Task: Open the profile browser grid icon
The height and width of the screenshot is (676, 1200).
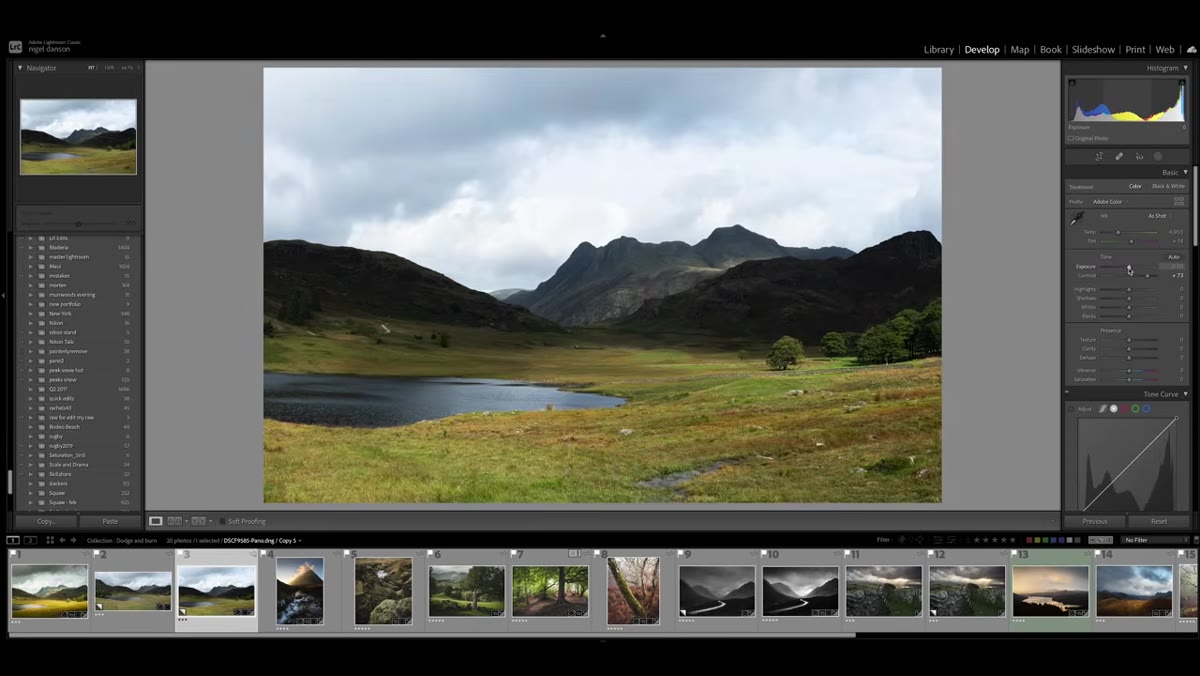Action: pyautogui.click(x=1179, y=201)
